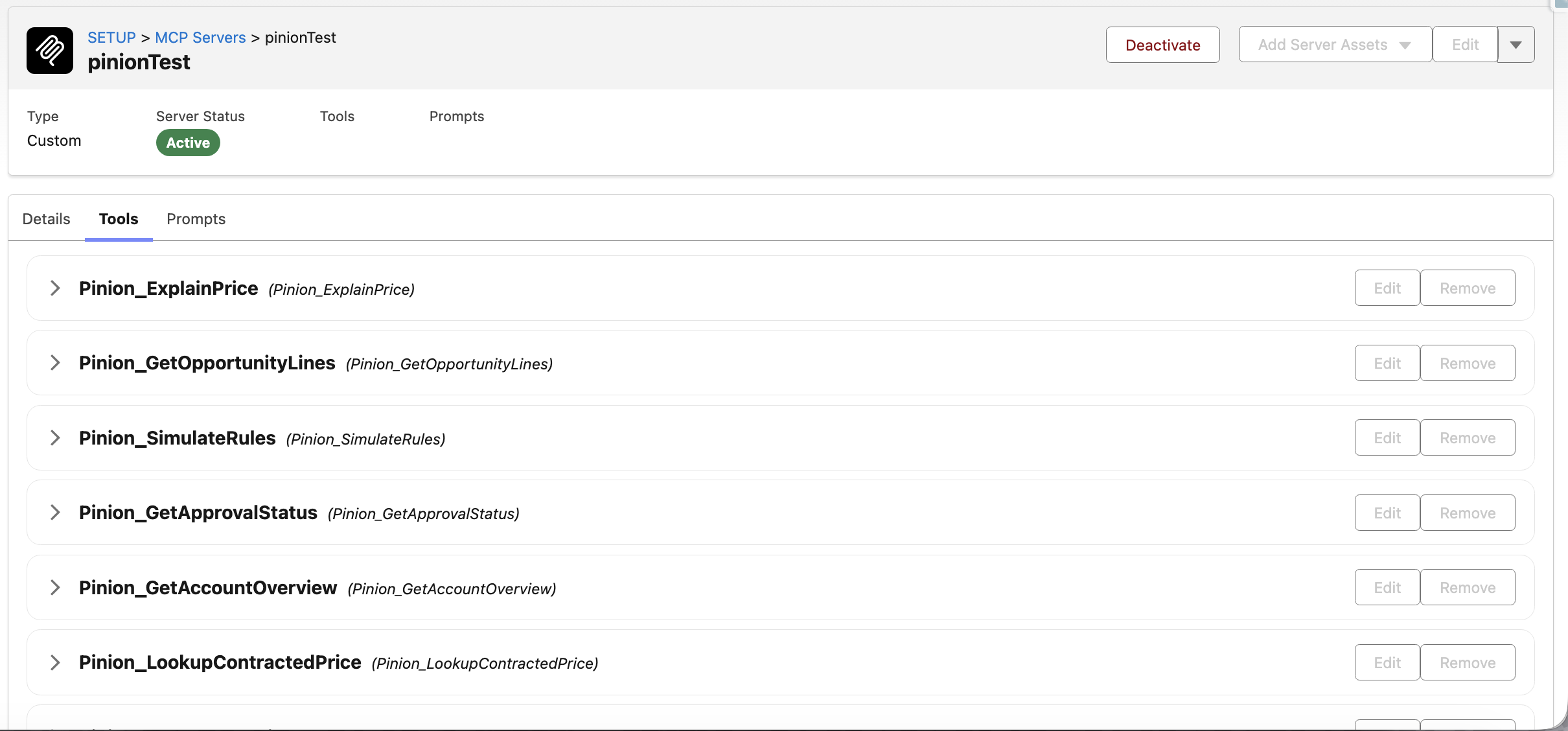Screen dimensions: 1568x731
Task: Click the Pinion_ExplainPrice tool name
Action: coord(168,288)
